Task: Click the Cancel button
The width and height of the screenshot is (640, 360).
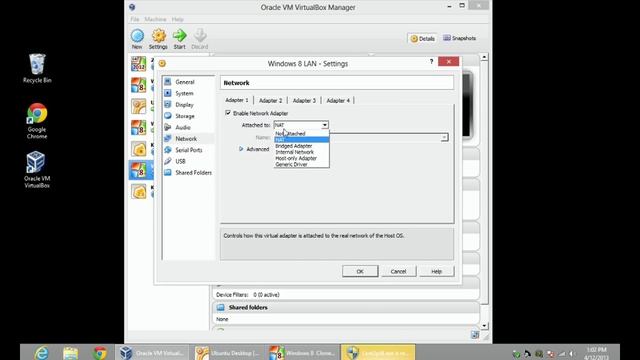Action: [398, 271]
